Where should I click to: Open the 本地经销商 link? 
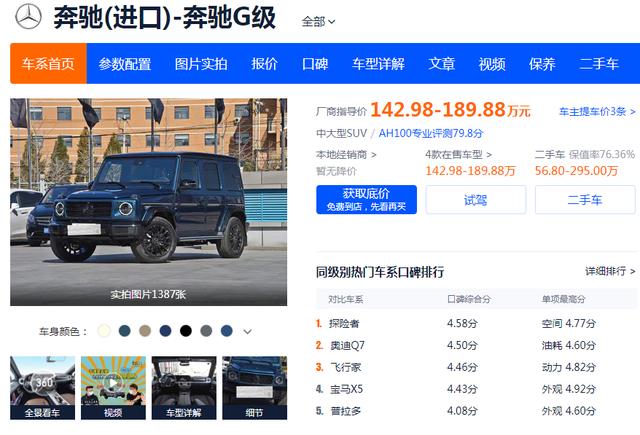(x=346, y=155)
